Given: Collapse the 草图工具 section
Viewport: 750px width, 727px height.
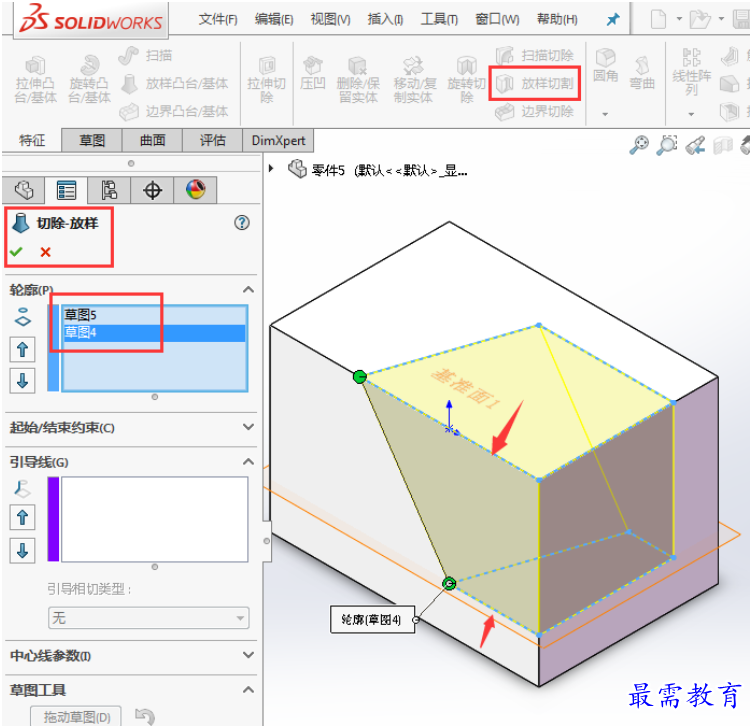Looking at the screenshot, I should tap(248, 690).
